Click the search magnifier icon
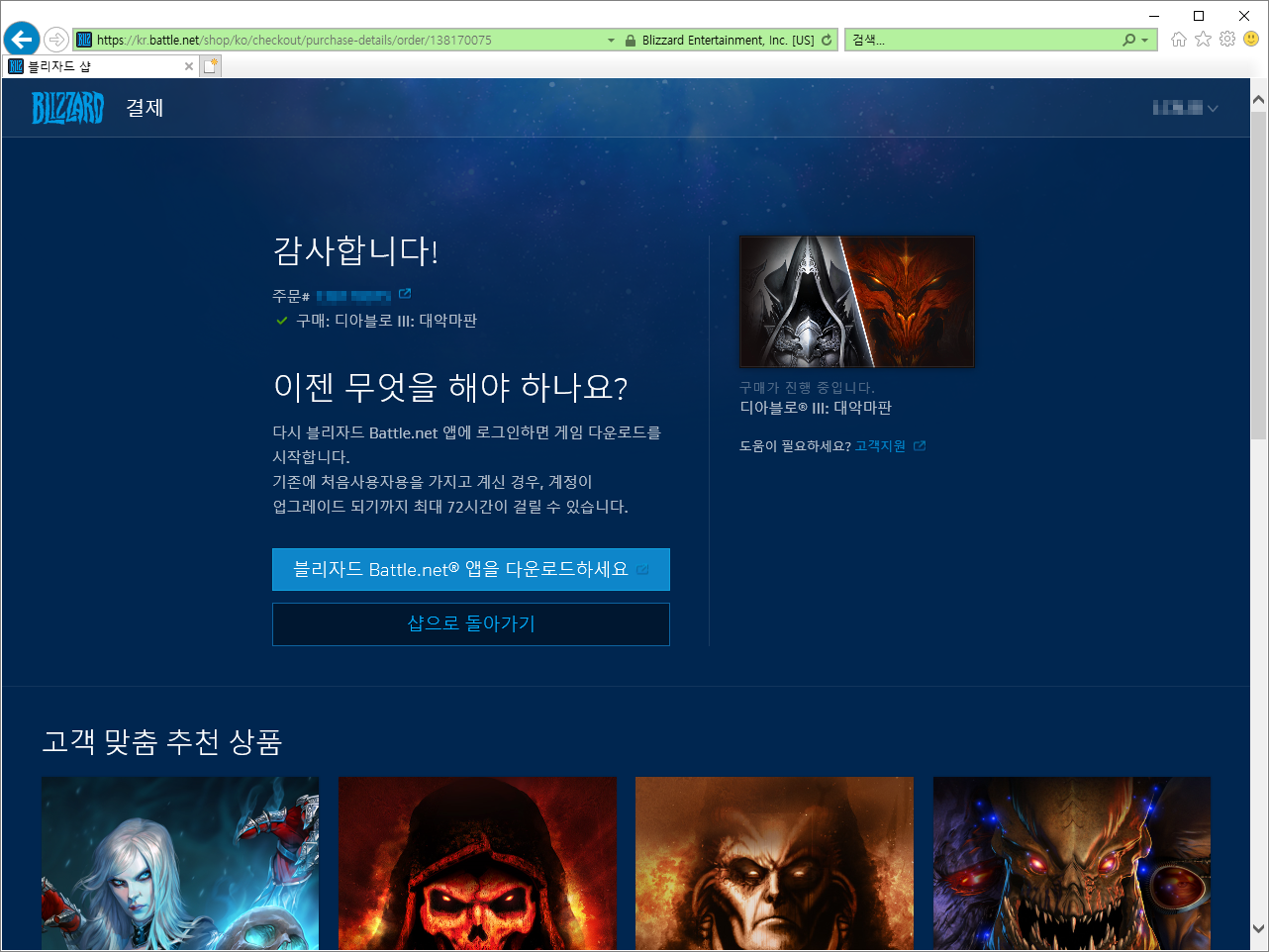 pyautogui.click(x=1129, y=41)
